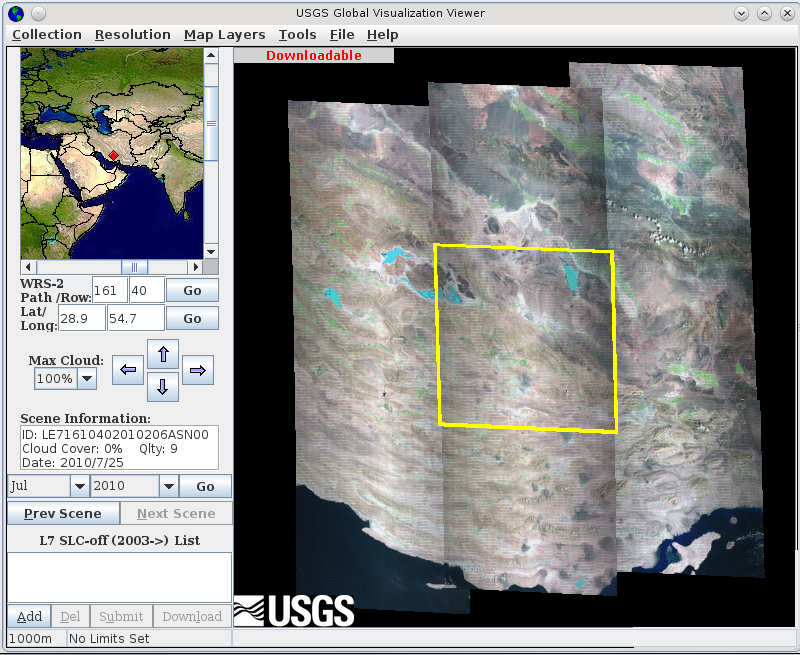Move scene left with the left arrow
This screenshot has width=800, height=655.
pyautogui.click(x=128, y=370)
